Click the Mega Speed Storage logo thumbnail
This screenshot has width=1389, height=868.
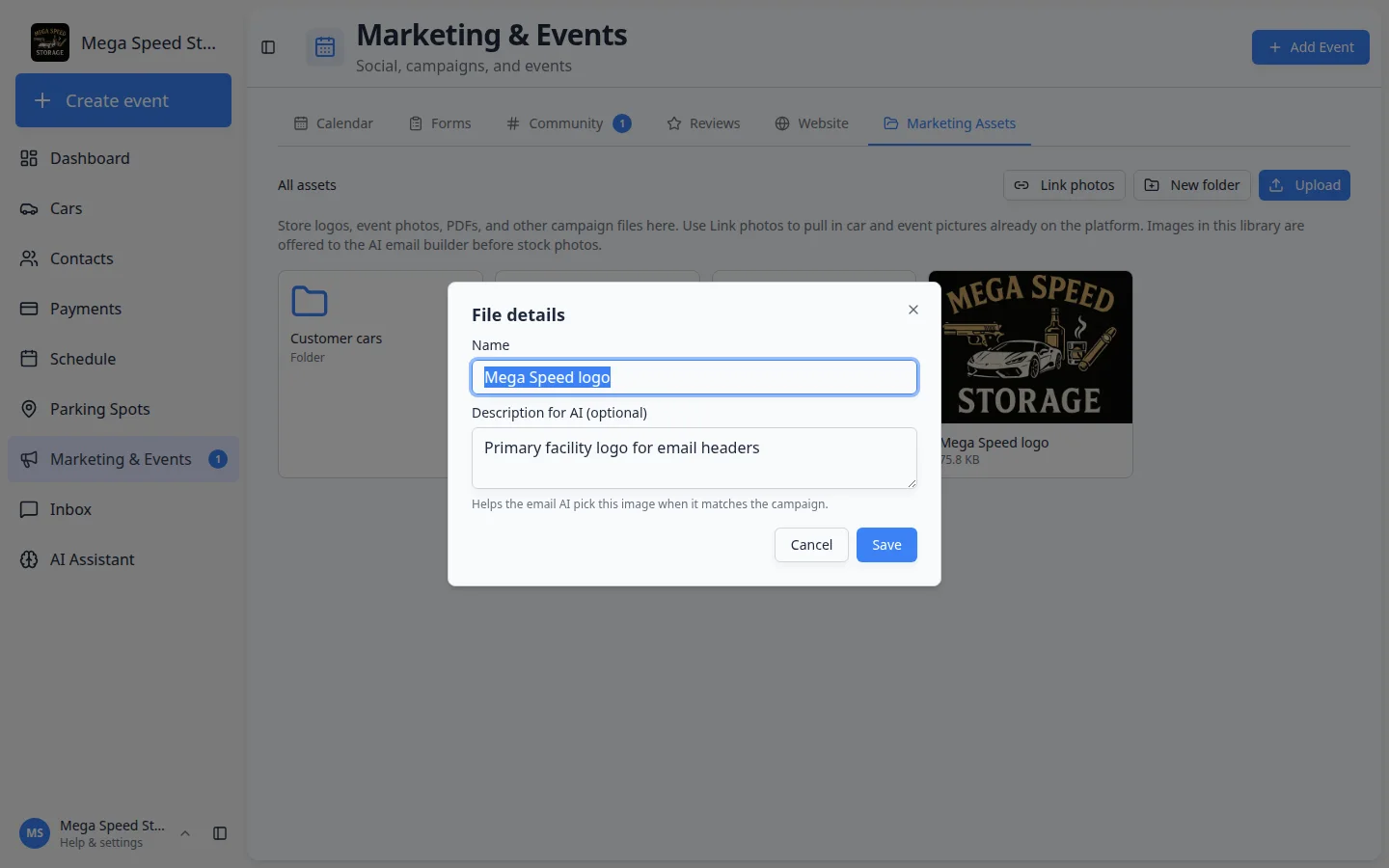click(1030, 347)
